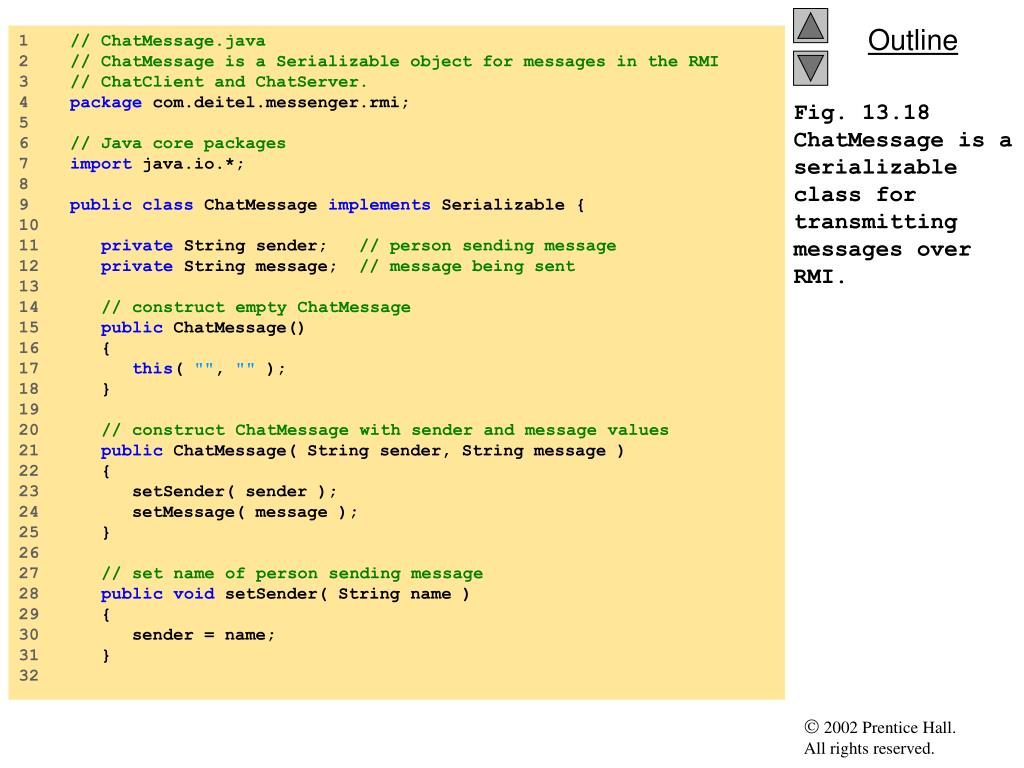This screenshot has width=1024, height=768.
Task: Click the two-argument ChatMessage constructor signature
Action: coord(362,451)
